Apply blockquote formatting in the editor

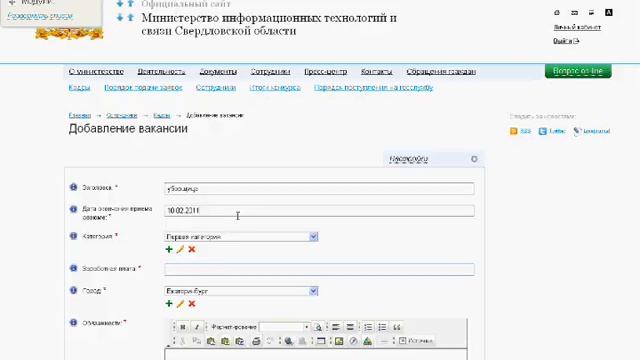point(397,327)
